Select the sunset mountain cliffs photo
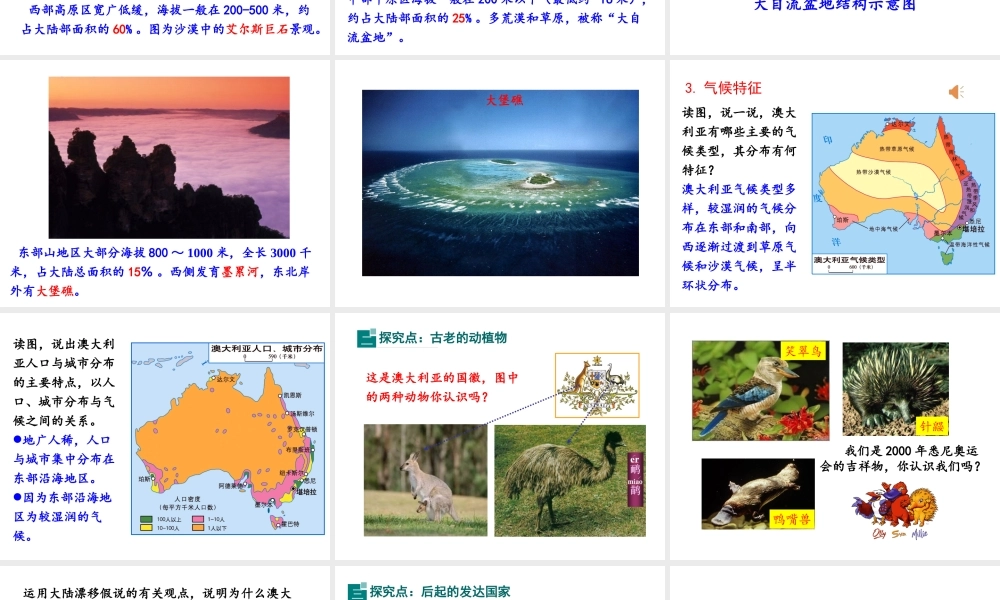The height and width of the screenshot is (600, 1000). click(169, 157)
